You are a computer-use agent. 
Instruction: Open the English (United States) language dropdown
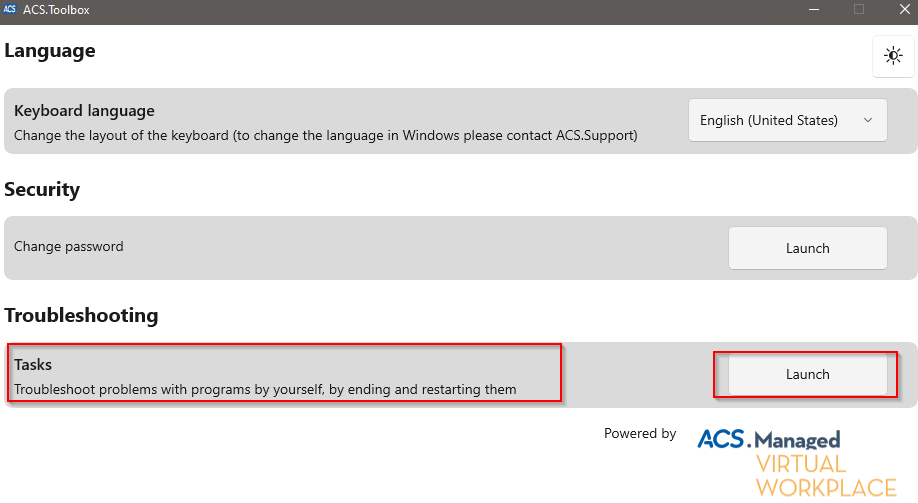point(787,120)
